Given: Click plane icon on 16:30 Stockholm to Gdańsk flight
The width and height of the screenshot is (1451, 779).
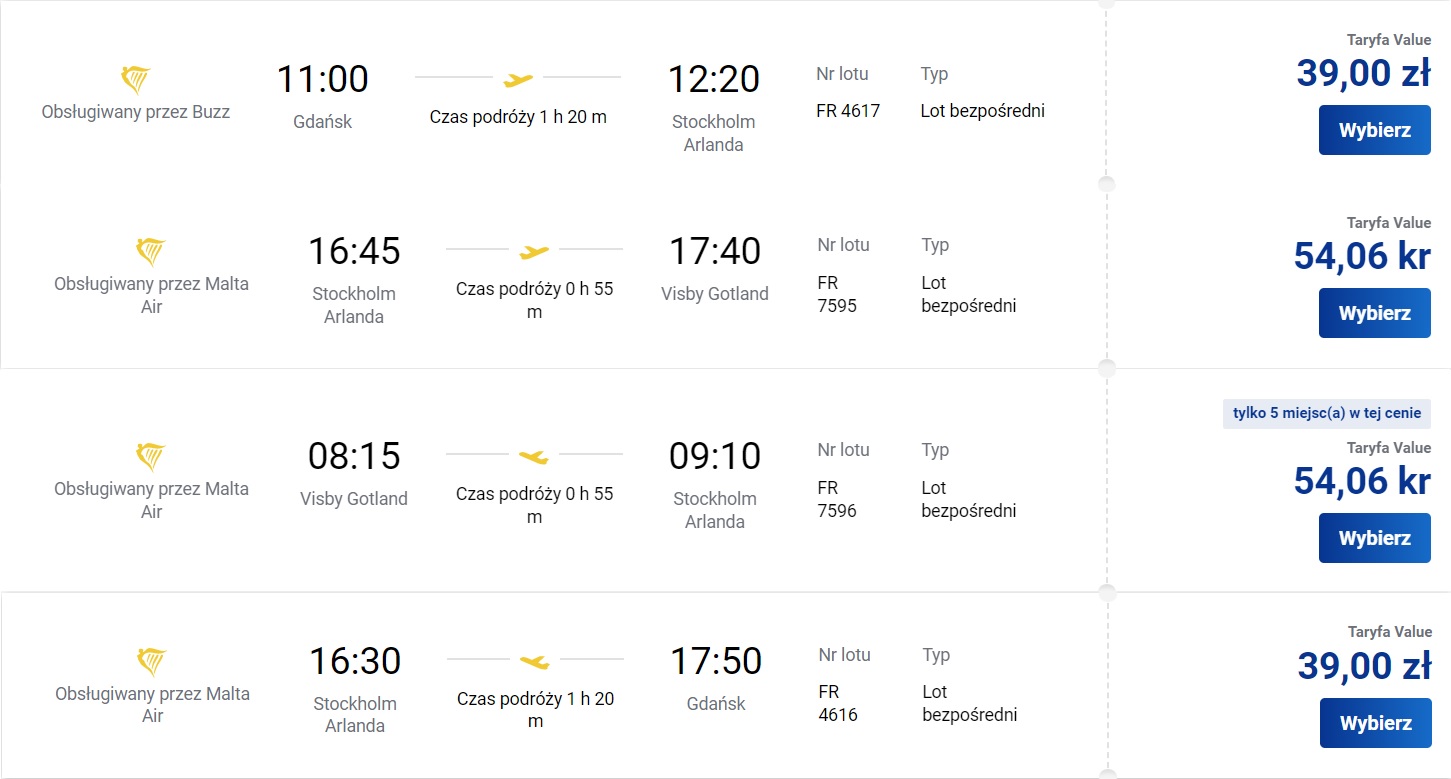Looking at the screenshot, I should click(x=535, y=661).
